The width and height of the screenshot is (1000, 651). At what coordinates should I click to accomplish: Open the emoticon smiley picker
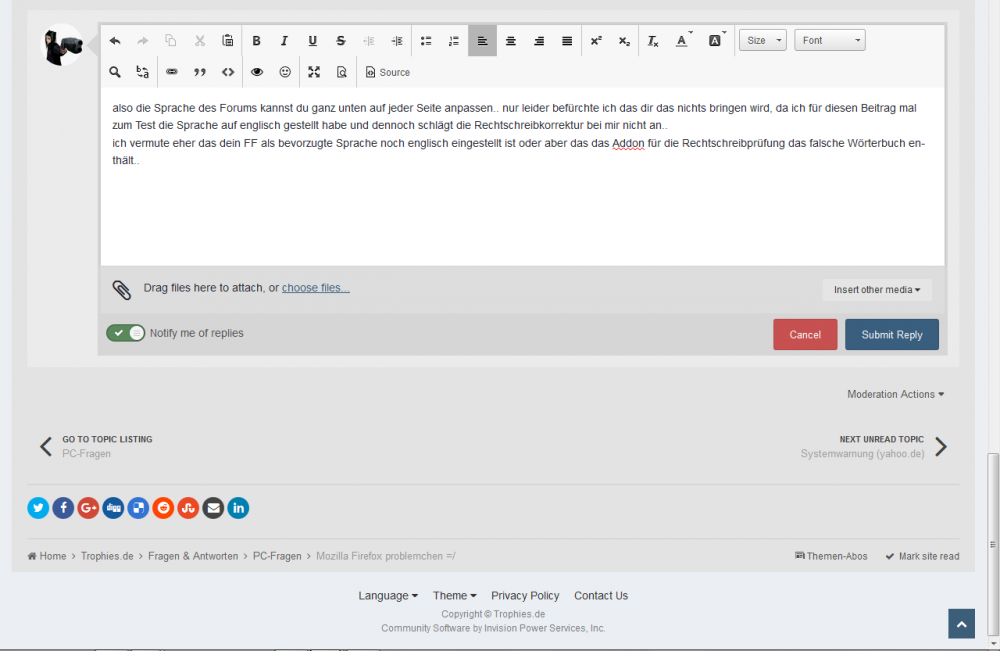(285, 72)
